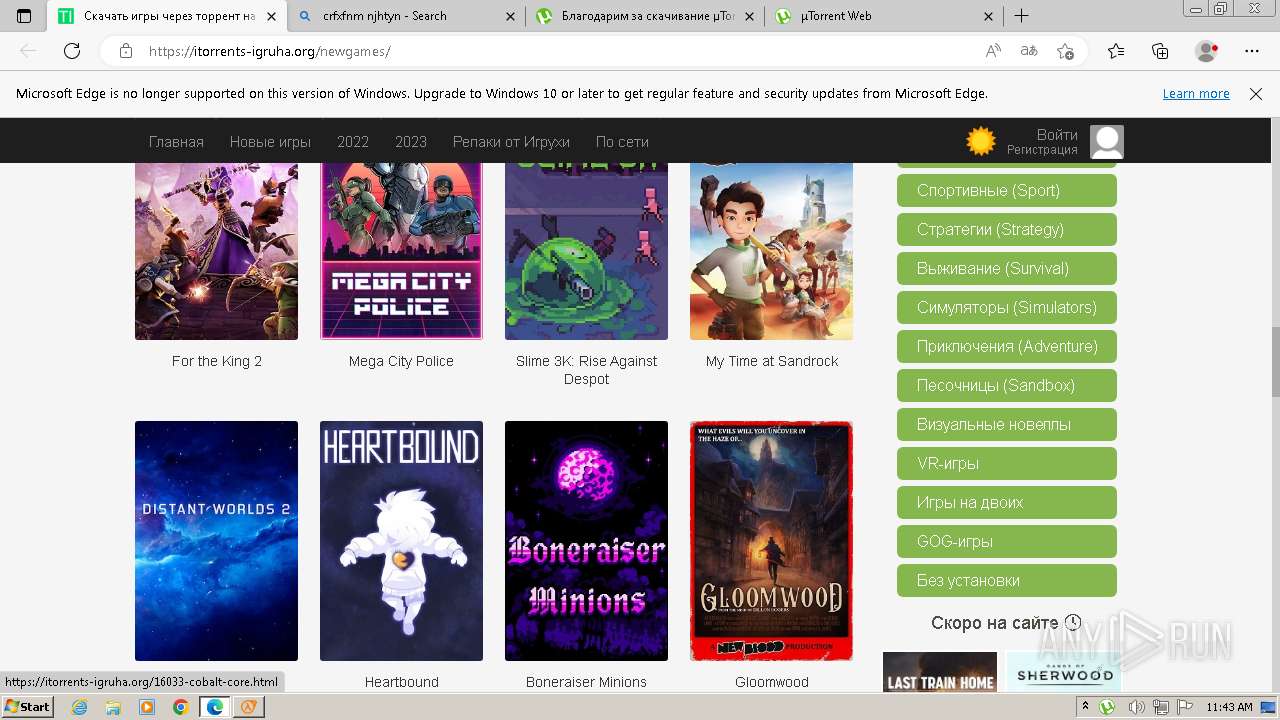
Task: Open Internet Explorer from the taskbar
Action: pyautogui.click(x=80, y=707)
